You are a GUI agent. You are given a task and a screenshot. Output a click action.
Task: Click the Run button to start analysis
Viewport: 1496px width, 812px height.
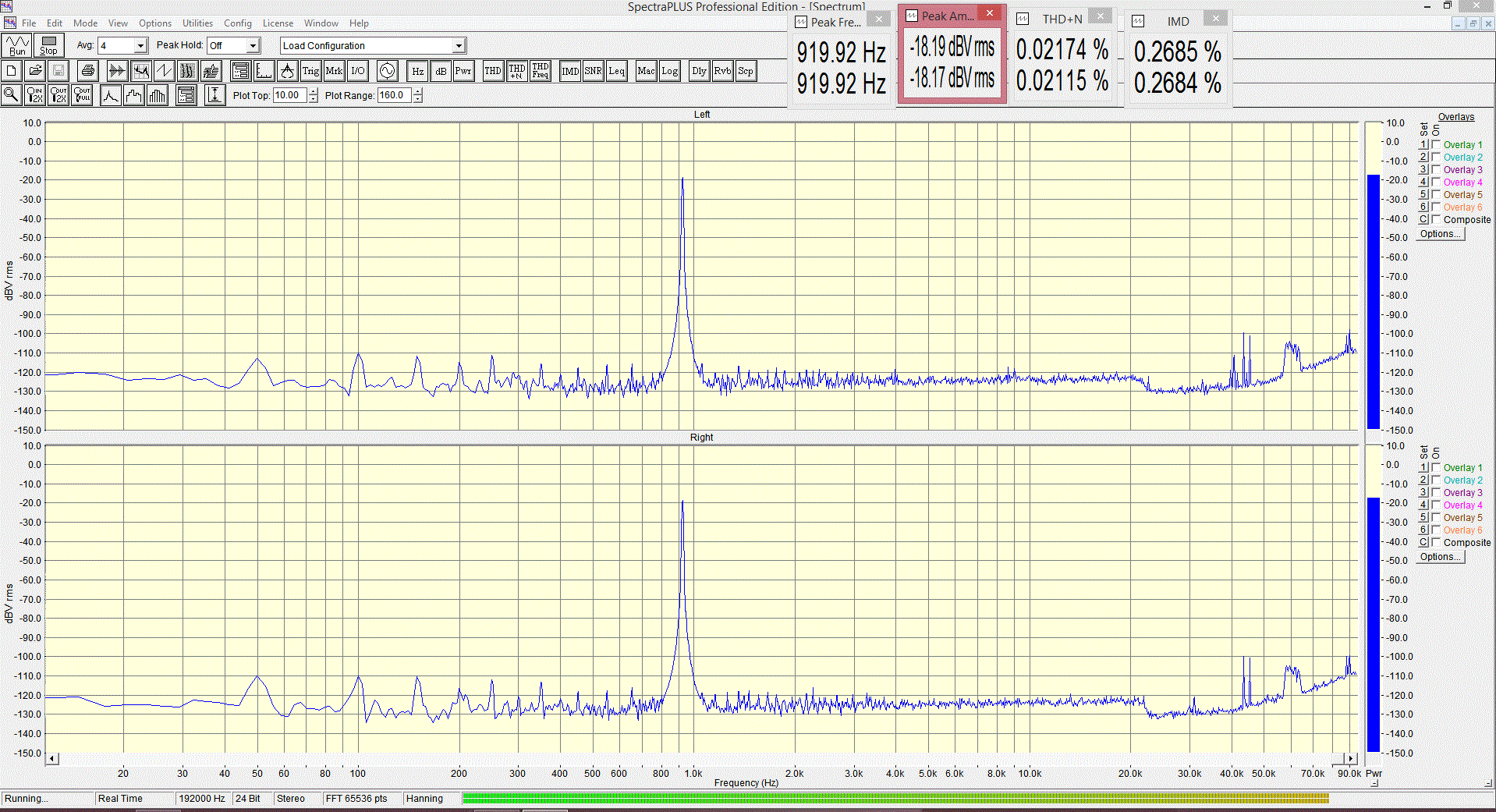[x=17, y=45]
